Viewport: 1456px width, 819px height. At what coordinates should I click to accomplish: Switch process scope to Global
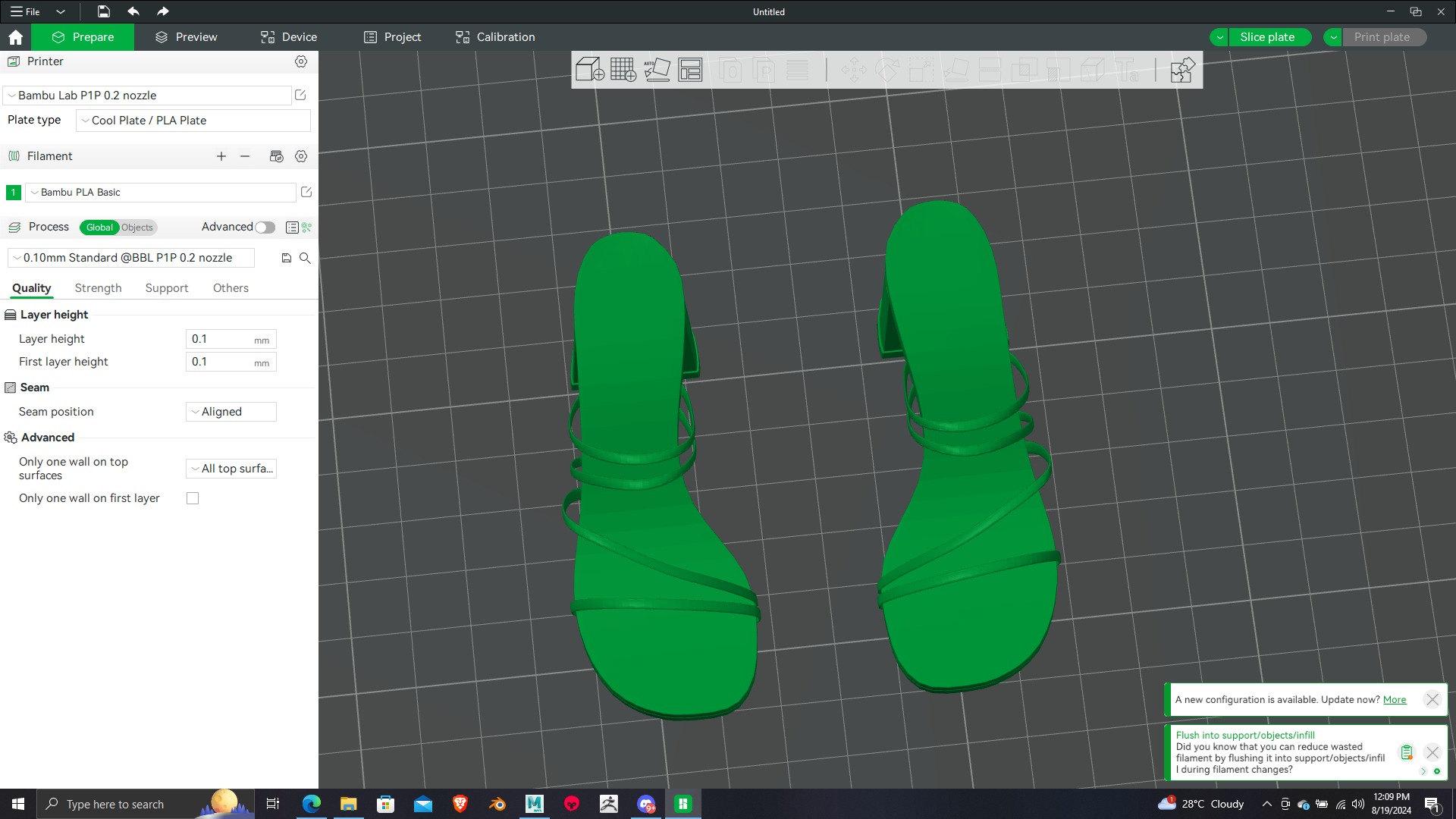click(x=99, y=227)
